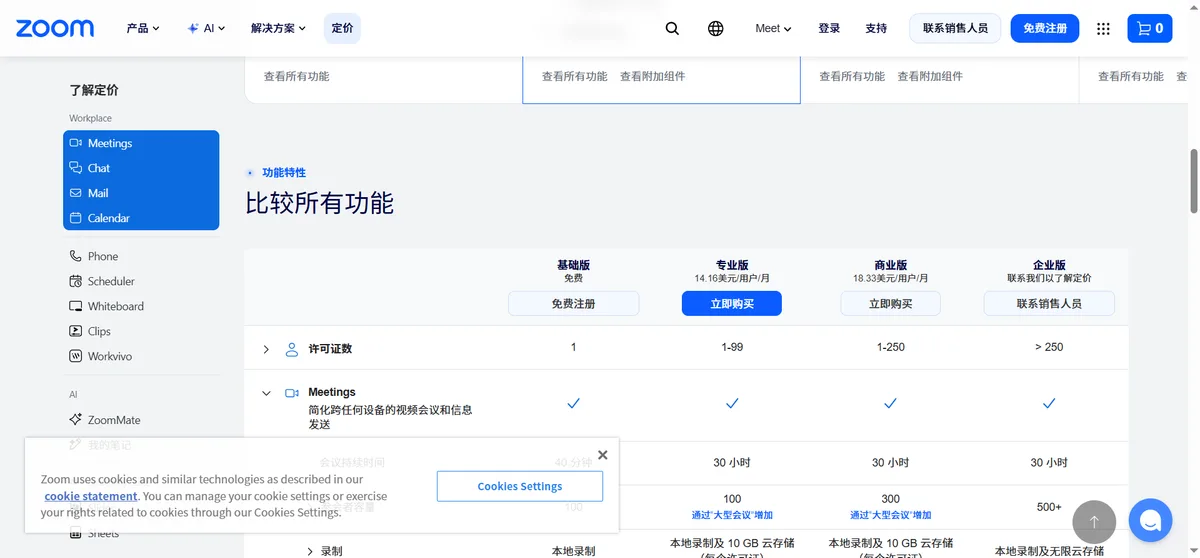This screenshot has height=558, width=1200.
Task: Select Chat in the sidebar
Action: (140, 168)
